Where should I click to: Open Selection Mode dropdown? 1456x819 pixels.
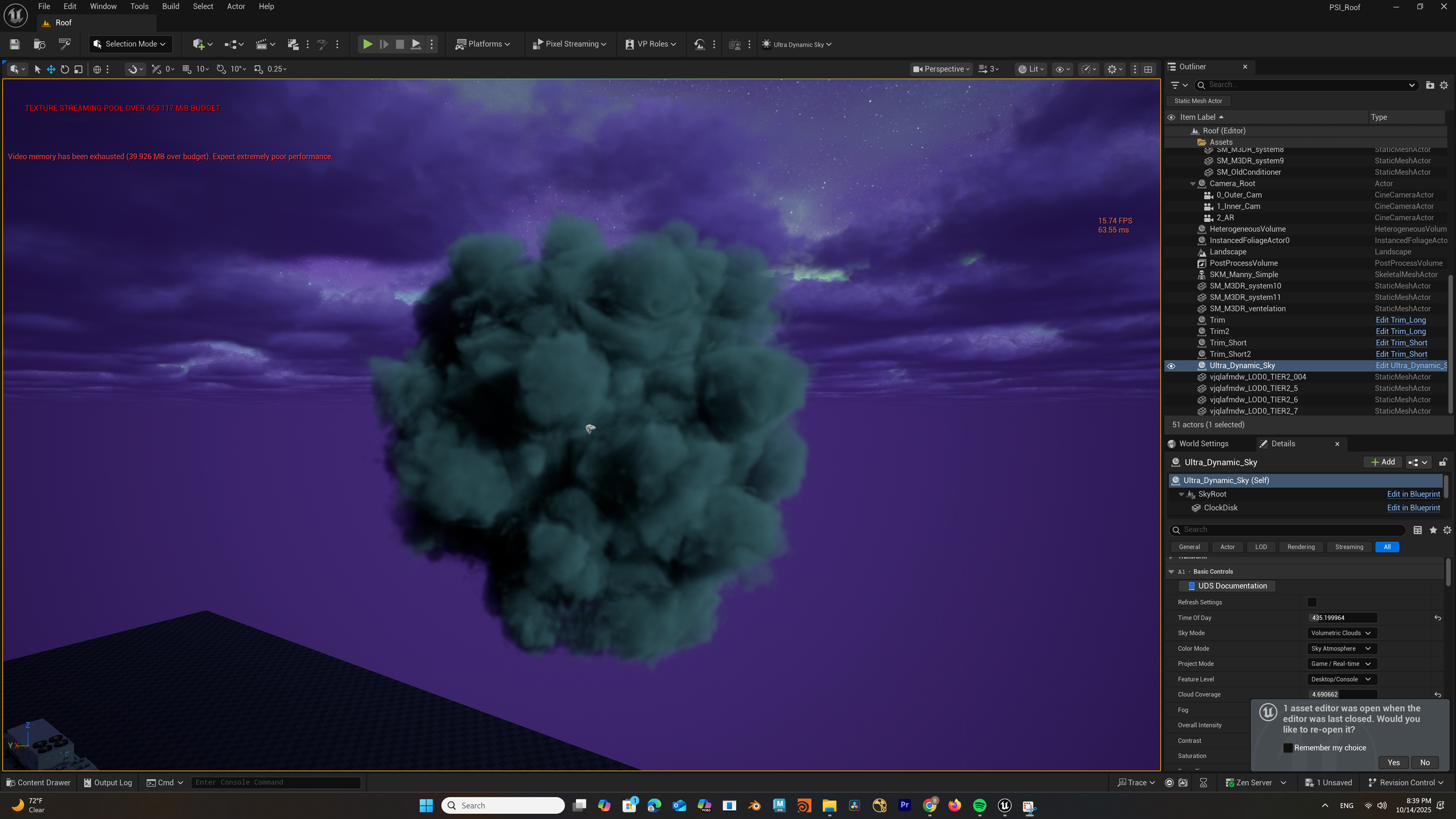pyautogui.click(x=130, y=44)
